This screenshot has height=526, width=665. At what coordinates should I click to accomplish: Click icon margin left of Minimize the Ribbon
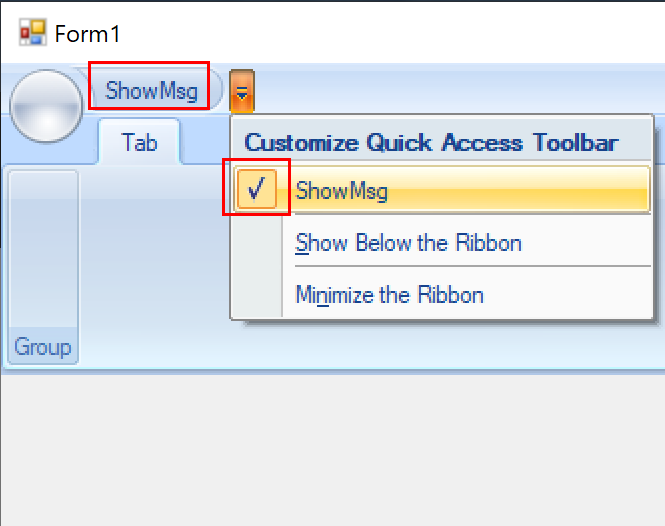point(257,294)
